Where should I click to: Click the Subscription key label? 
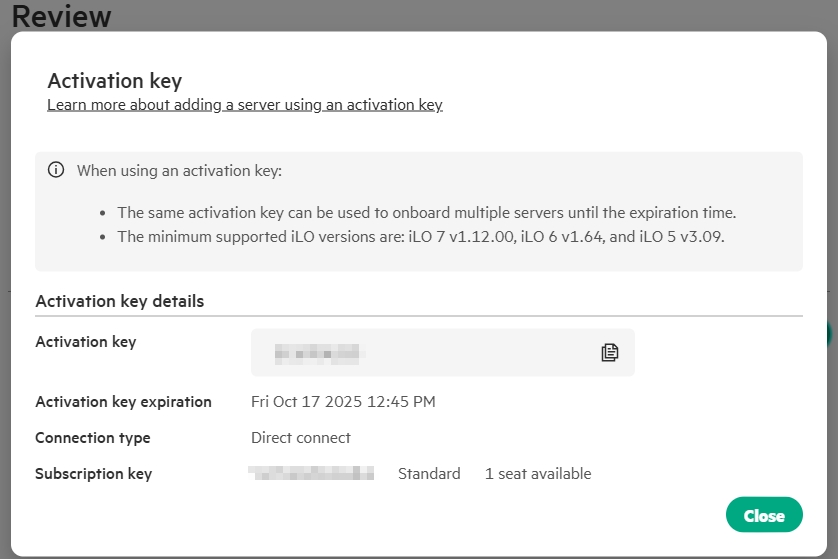point(93,474)
